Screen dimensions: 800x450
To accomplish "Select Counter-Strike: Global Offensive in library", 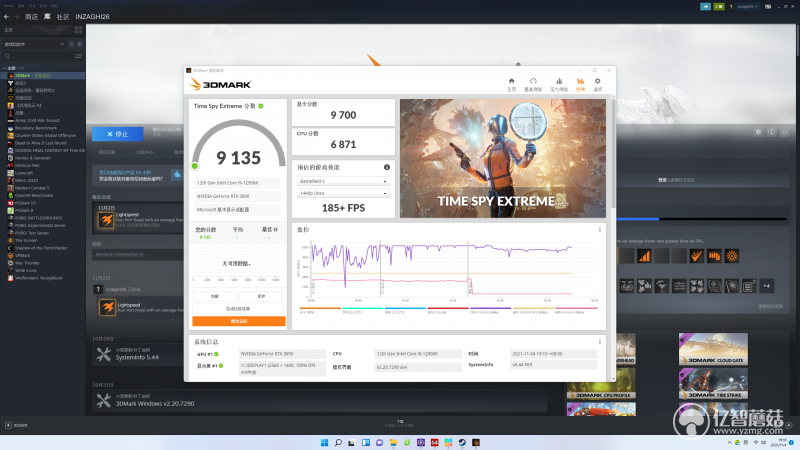I will click(x=43, y=135).
